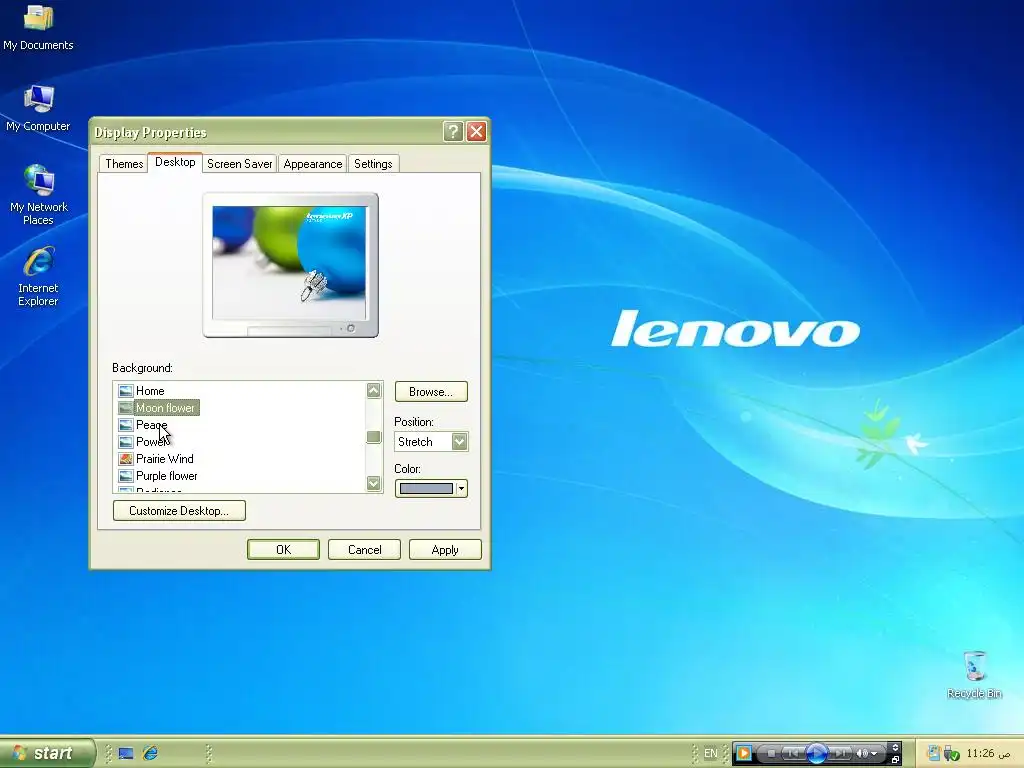Switch to the Themes tab

124,164
